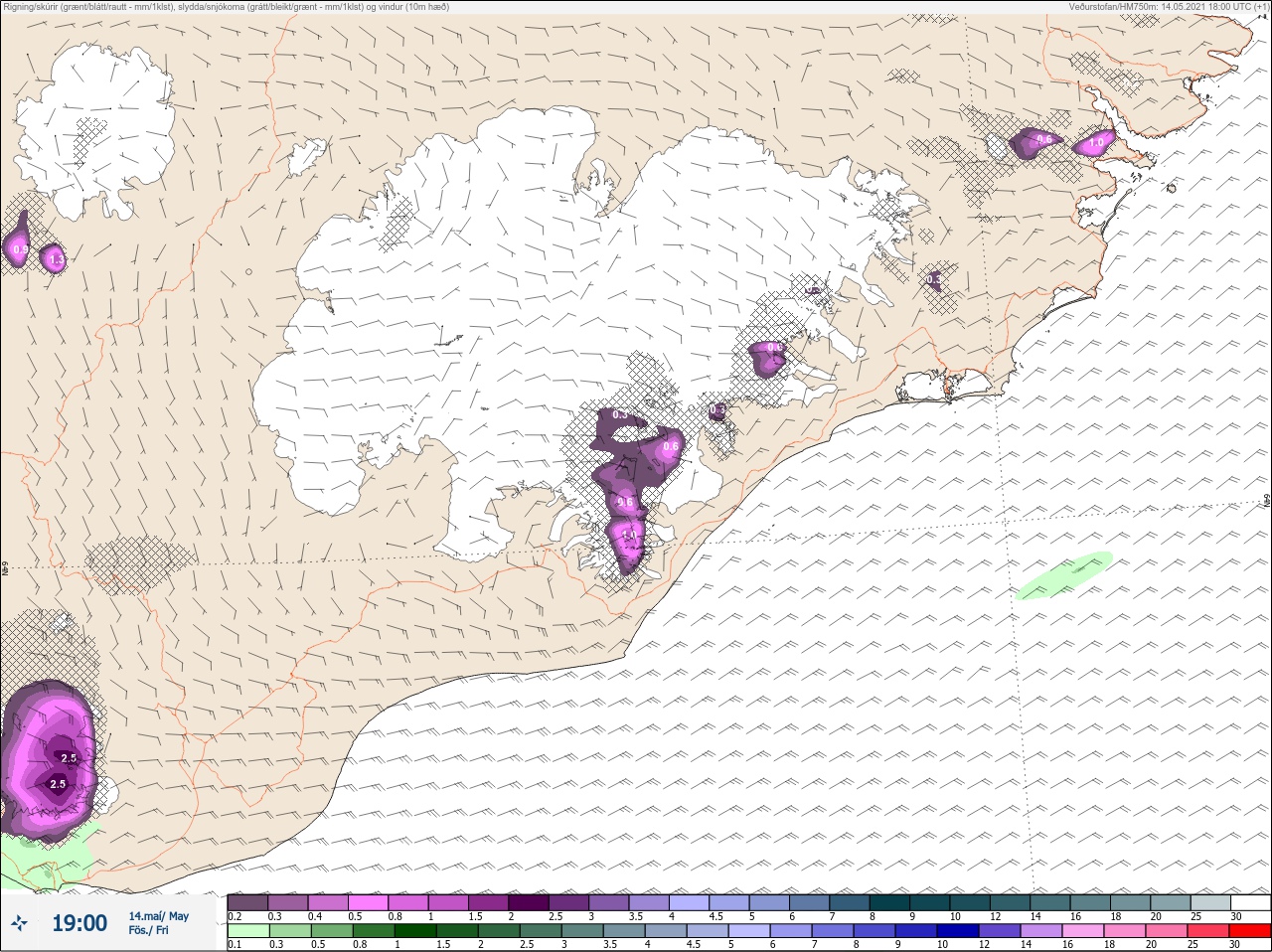Pick the dusky purple upper-row swatch labeled 0.2

[248, 902]
